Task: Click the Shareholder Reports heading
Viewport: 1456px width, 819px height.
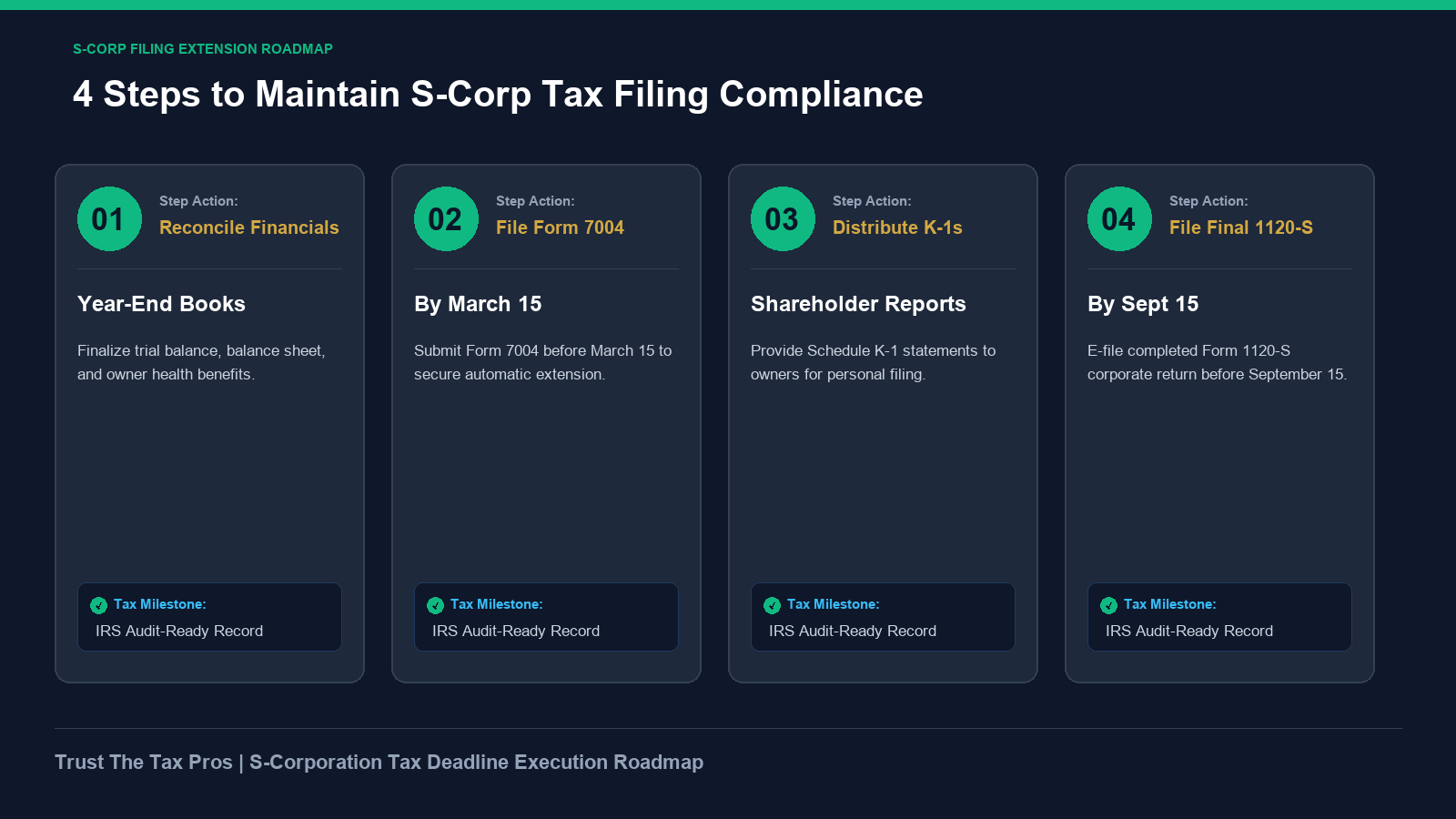Action: tap(858, 304)
